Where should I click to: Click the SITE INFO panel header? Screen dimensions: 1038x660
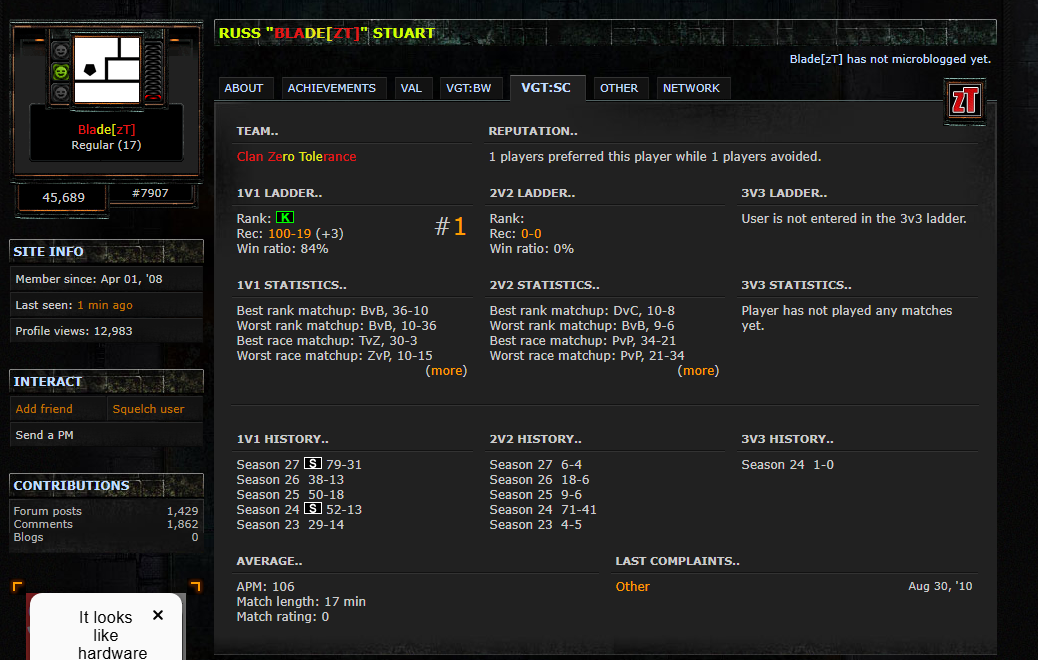click(106, 252)
